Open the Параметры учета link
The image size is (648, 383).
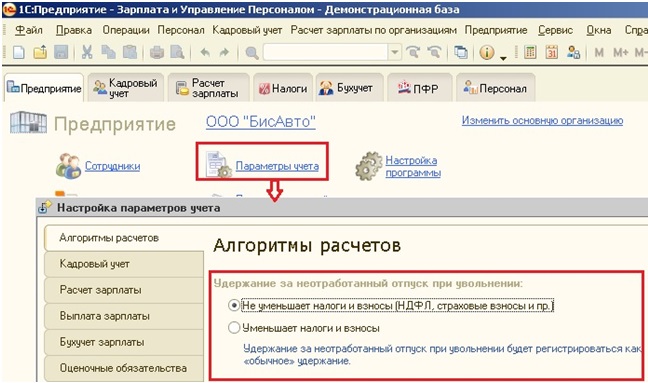click(277, 166)
